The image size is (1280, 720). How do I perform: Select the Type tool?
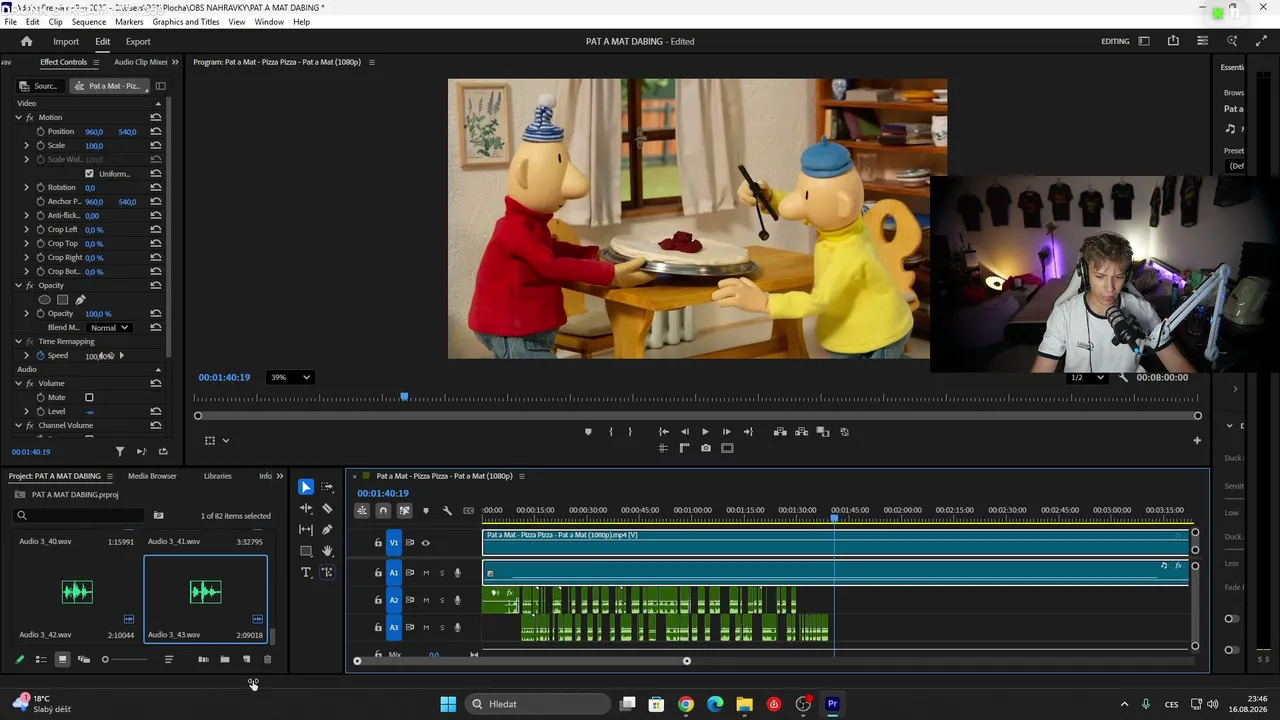pyautogui.click(x=306, y=572)
